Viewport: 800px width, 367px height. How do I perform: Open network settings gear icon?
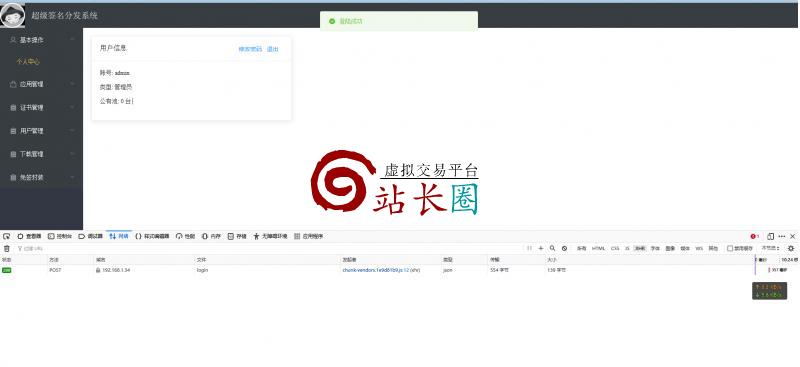(791, 249)
